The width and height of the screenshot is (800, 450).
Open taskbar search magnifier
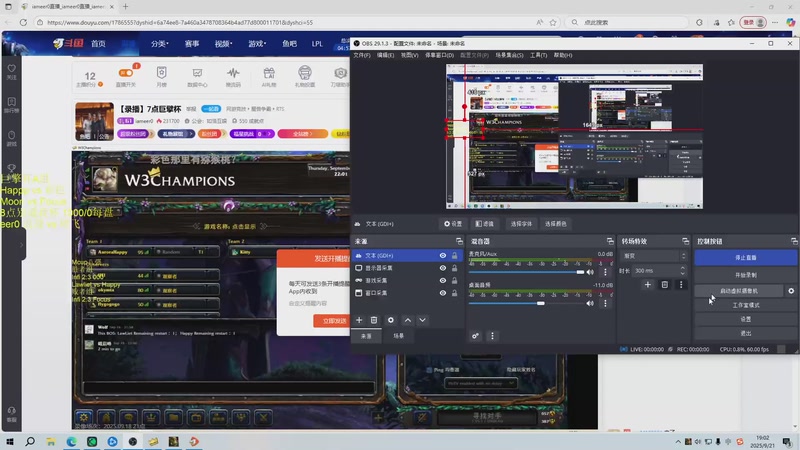[30, 441]
